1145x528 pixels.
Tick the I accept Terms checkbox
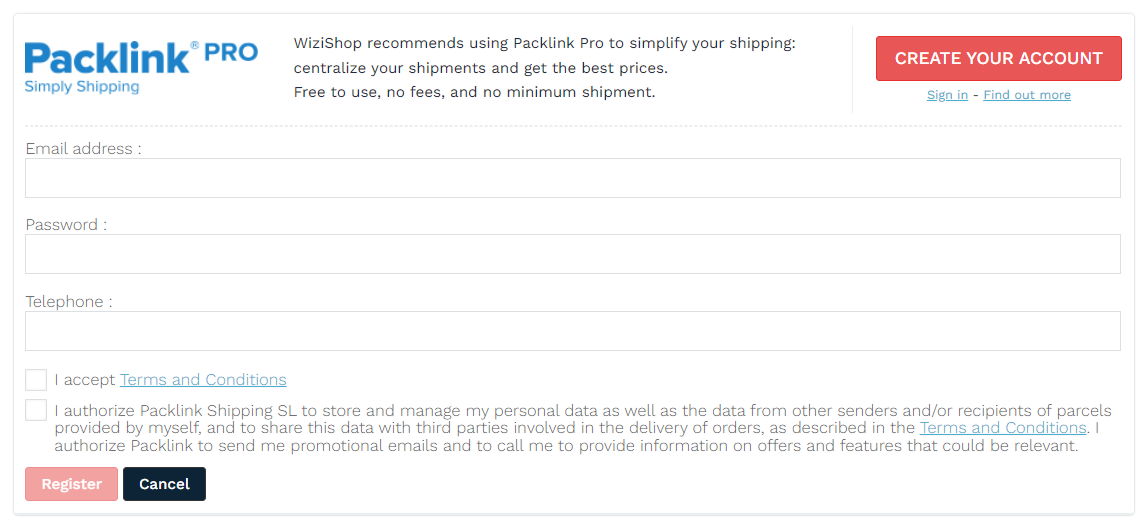click(x=36, y=380)
